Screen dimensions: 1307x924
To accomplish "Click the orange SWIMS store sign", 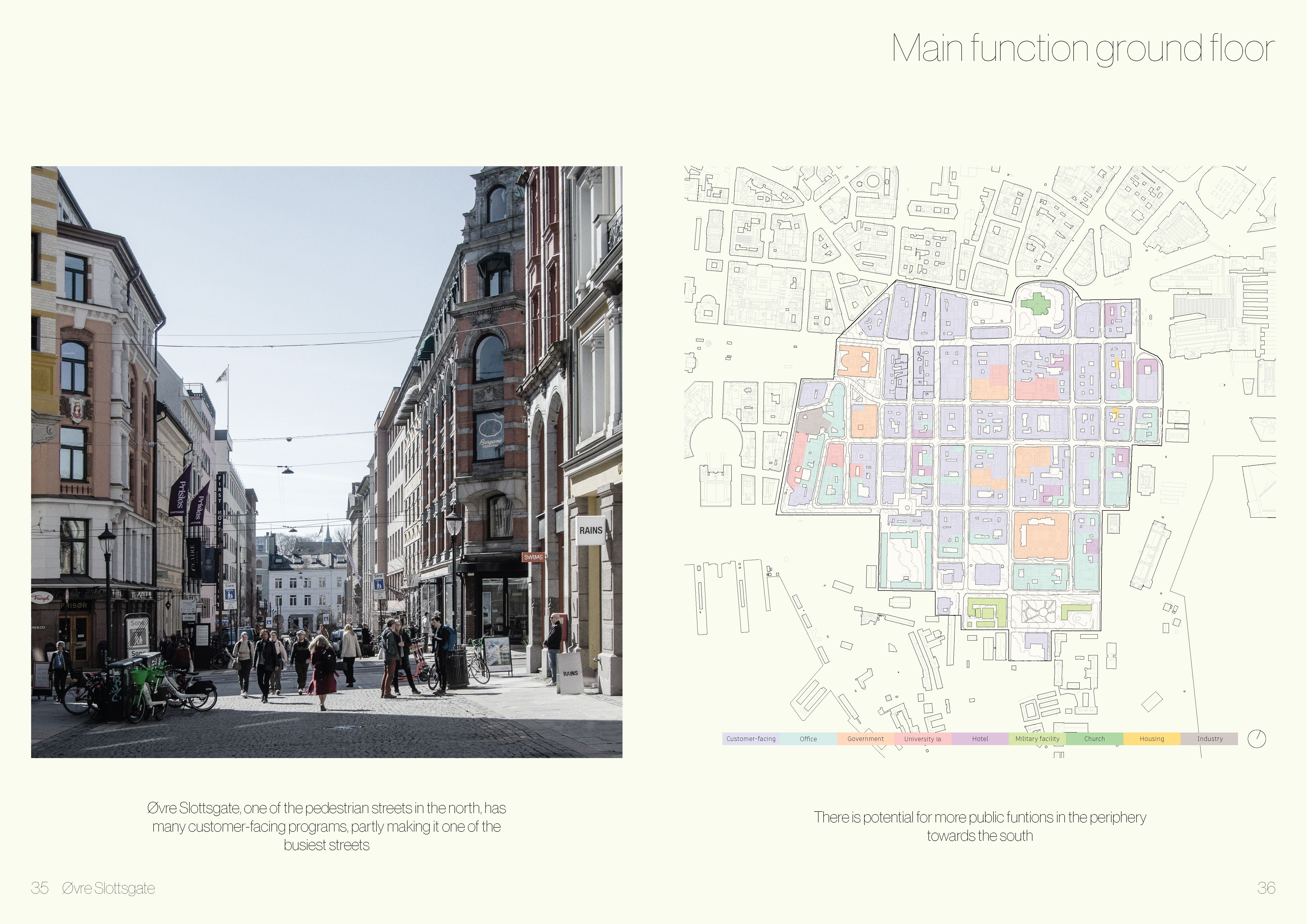I will click(533, 557).
